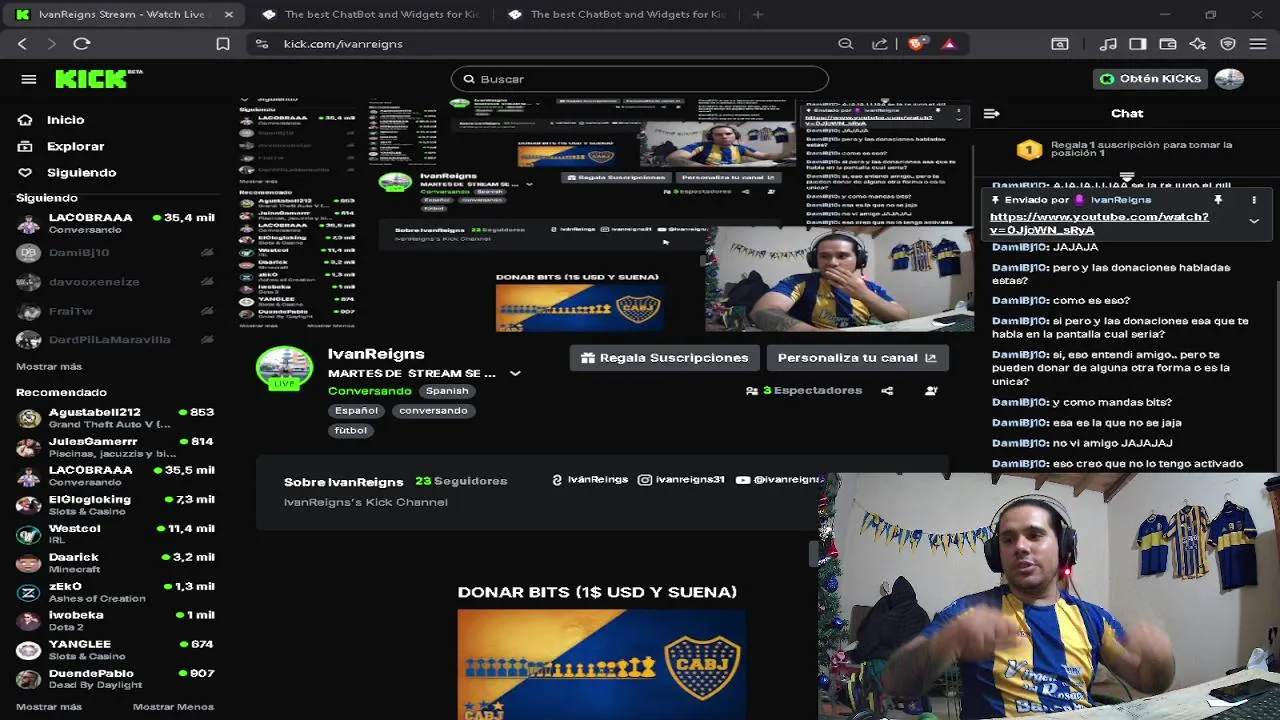
Task: Close the IvanReigns Stream tab
Action: [x=228, y=14]
